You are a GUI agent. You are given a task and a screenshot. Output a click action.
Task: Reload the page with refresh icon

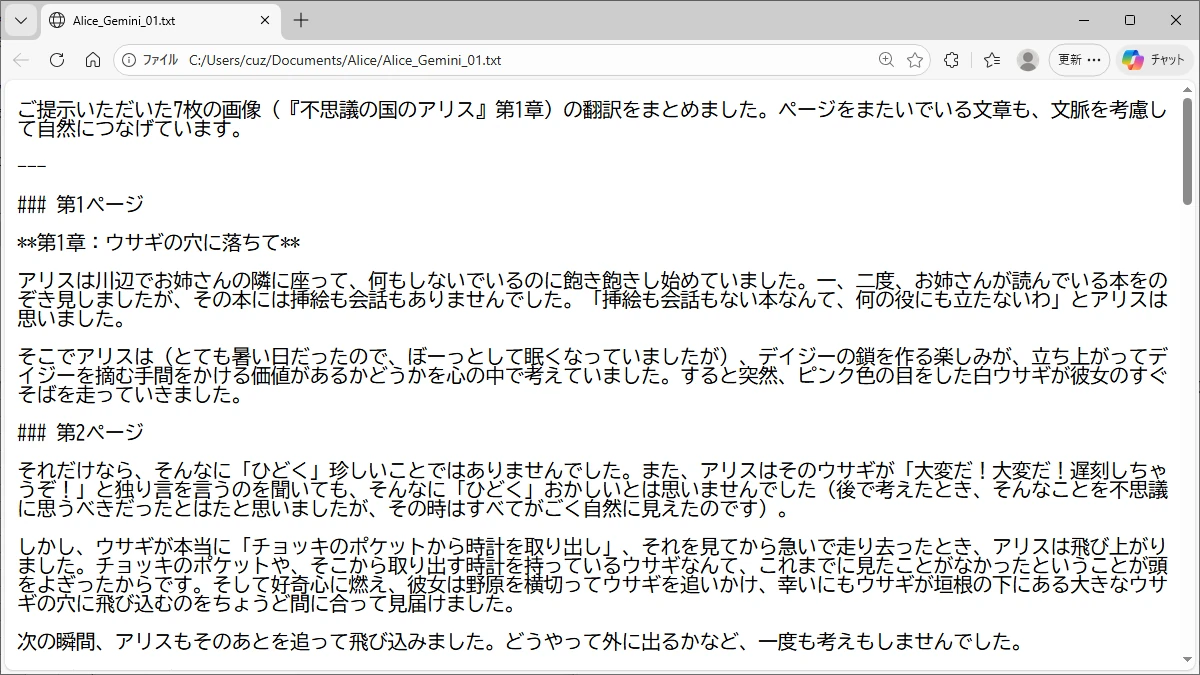click(x=57, y=60)
